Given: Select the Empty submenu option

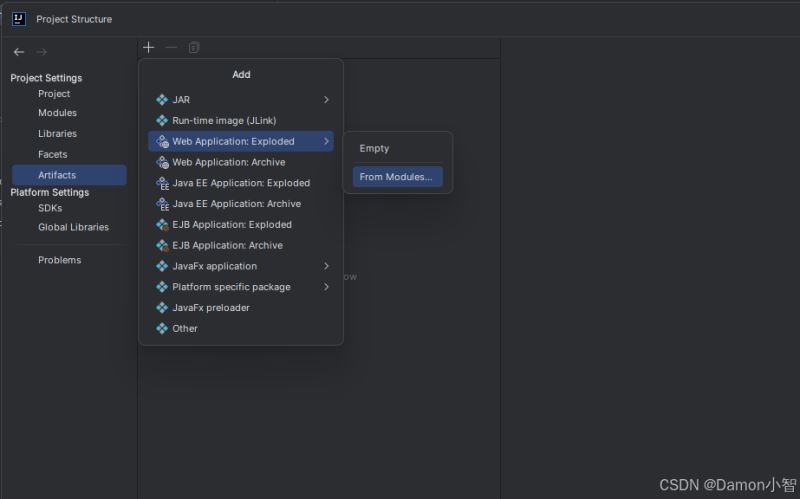Looking at the screenshot, I should 374,148.
